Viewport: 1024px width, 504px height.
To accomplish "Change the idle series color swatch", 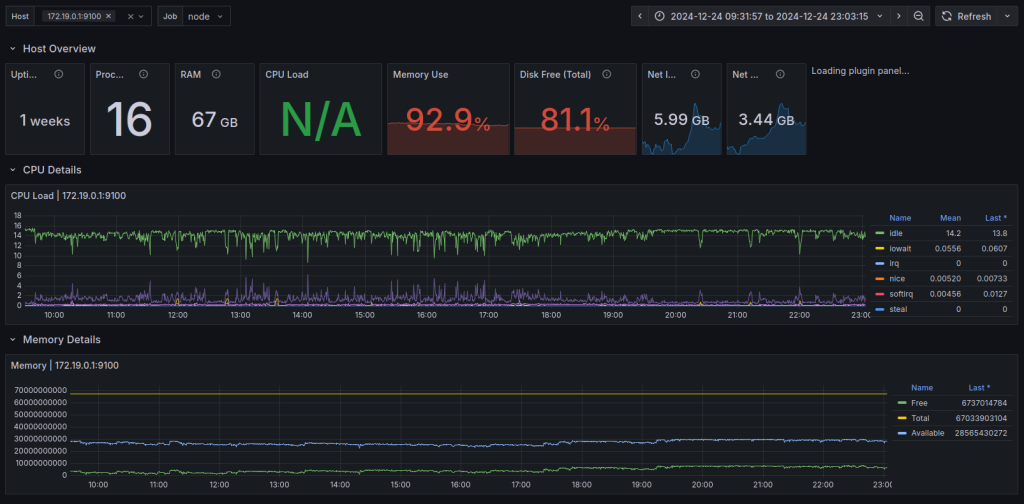I will click(880, 233).
